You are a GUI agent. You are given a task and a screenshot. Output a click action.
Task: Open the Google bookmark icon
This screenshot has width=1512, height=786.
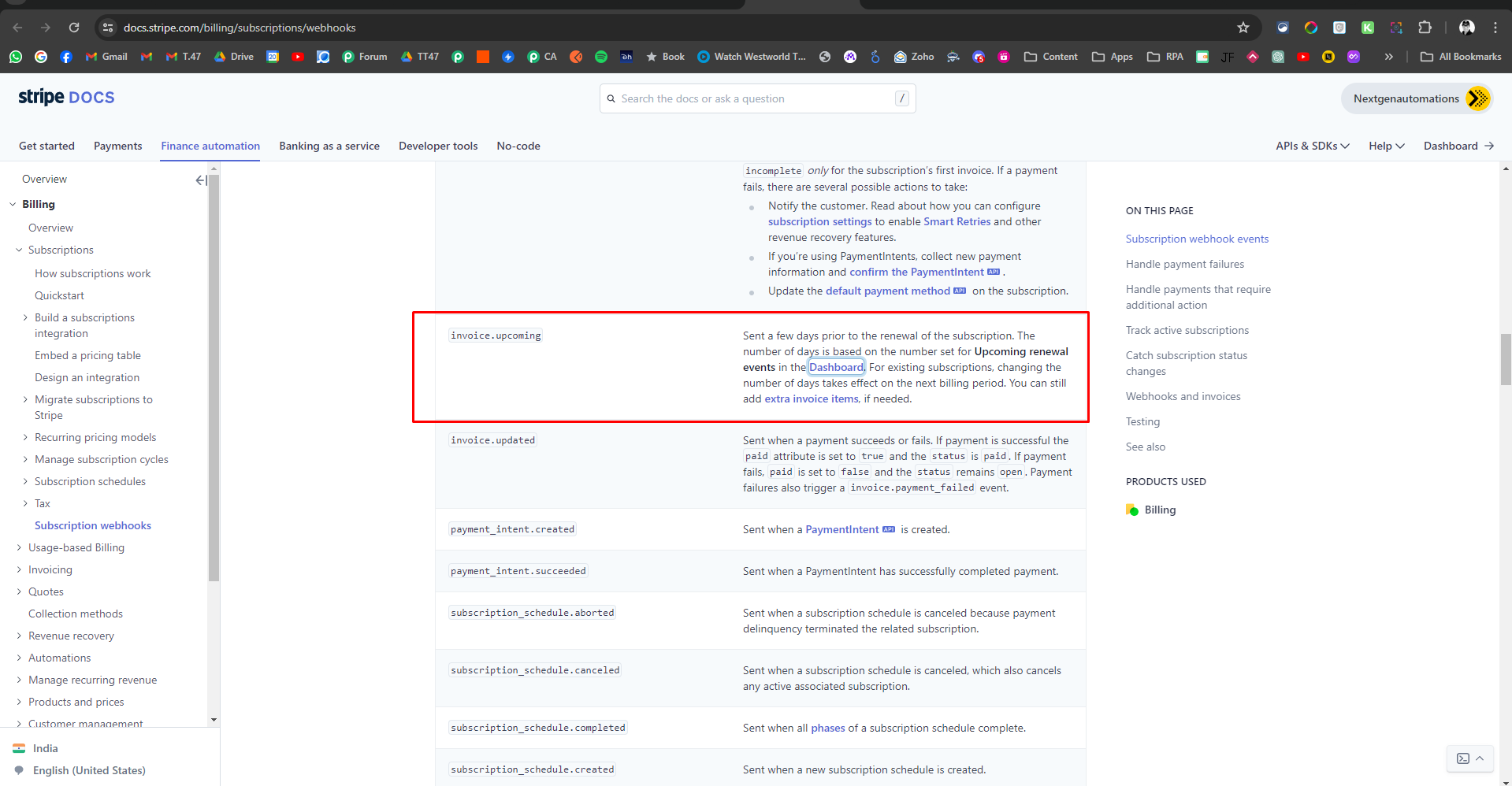pos(41,57)
